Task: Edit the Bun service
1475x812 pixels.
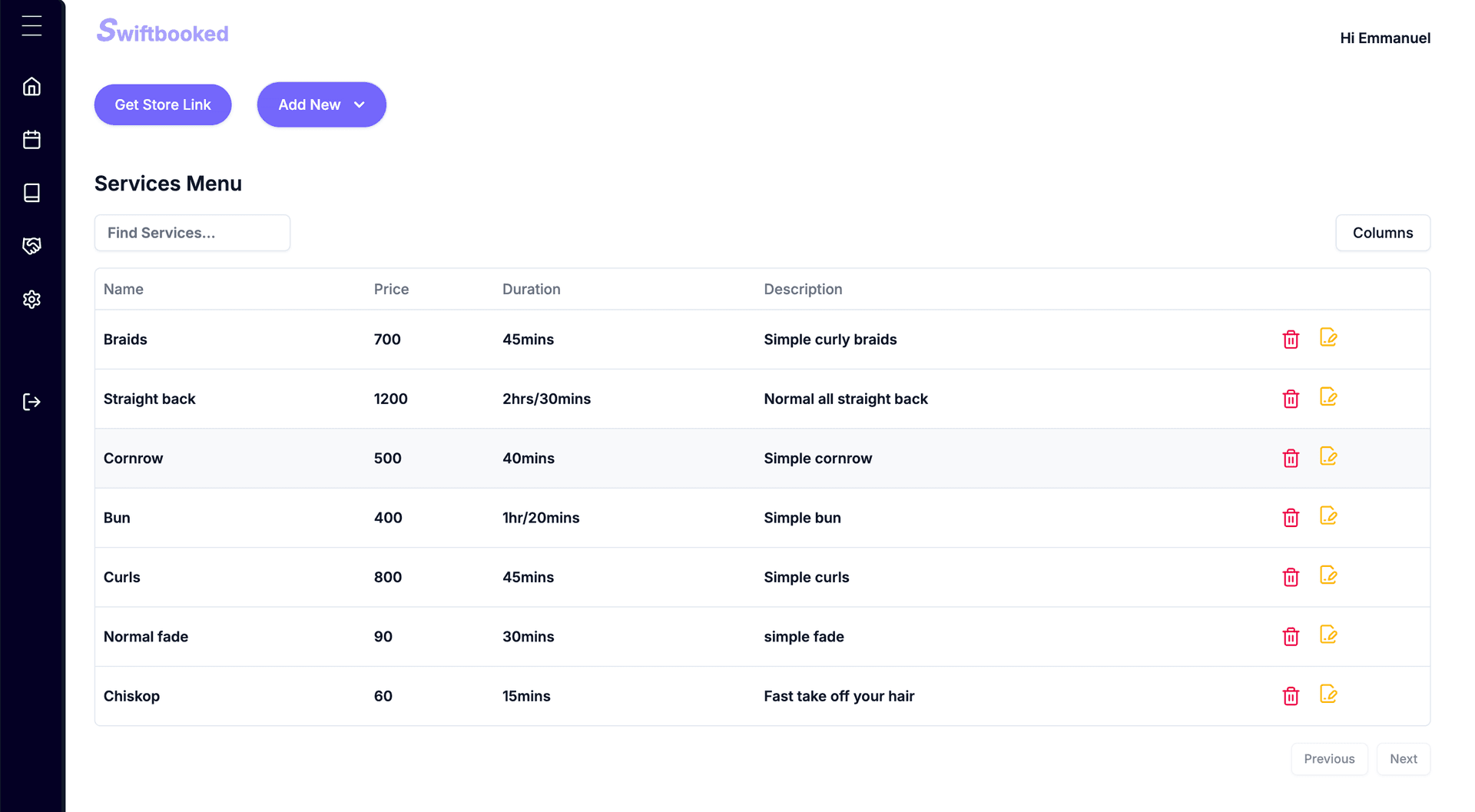Action: coord(1328,516)
